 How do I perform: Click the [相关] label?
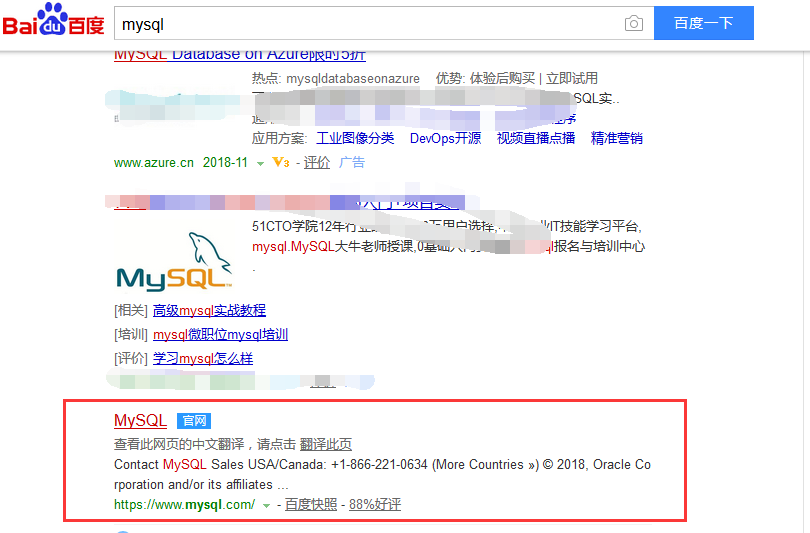tap(131, 310)
